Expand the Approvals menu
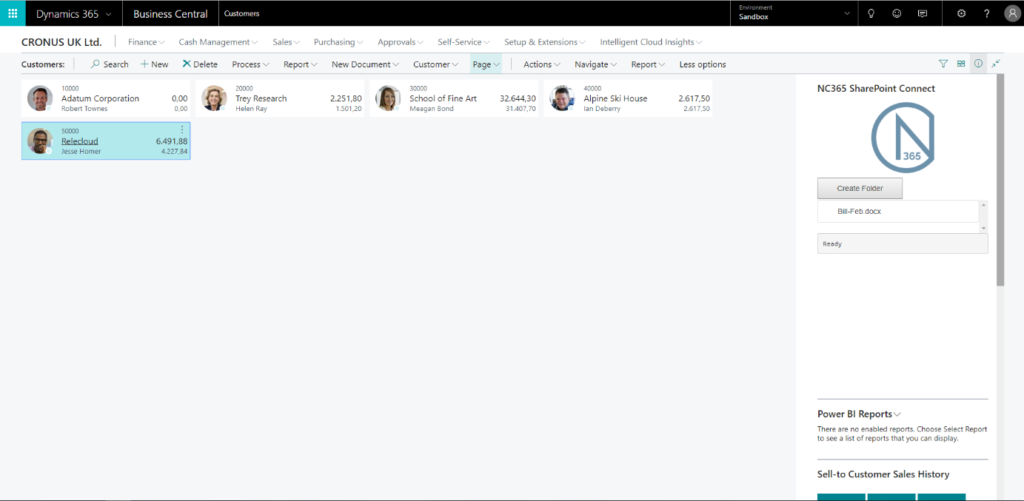 pyautogui.click(x=400, y=42)
